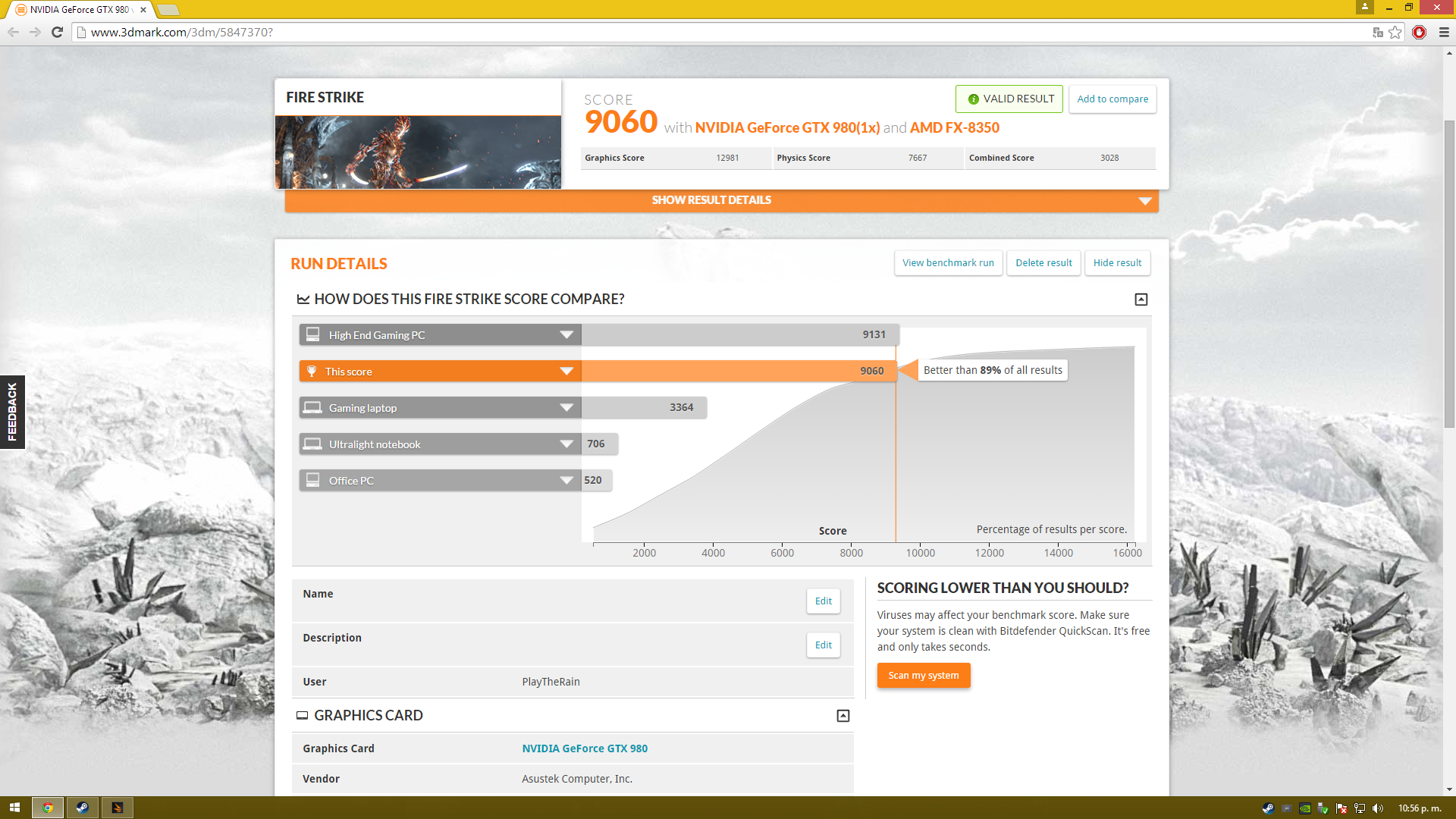Click the PlayTheRain user name
This screenshot has height=819, width=1456.
(x=551, y=682)
